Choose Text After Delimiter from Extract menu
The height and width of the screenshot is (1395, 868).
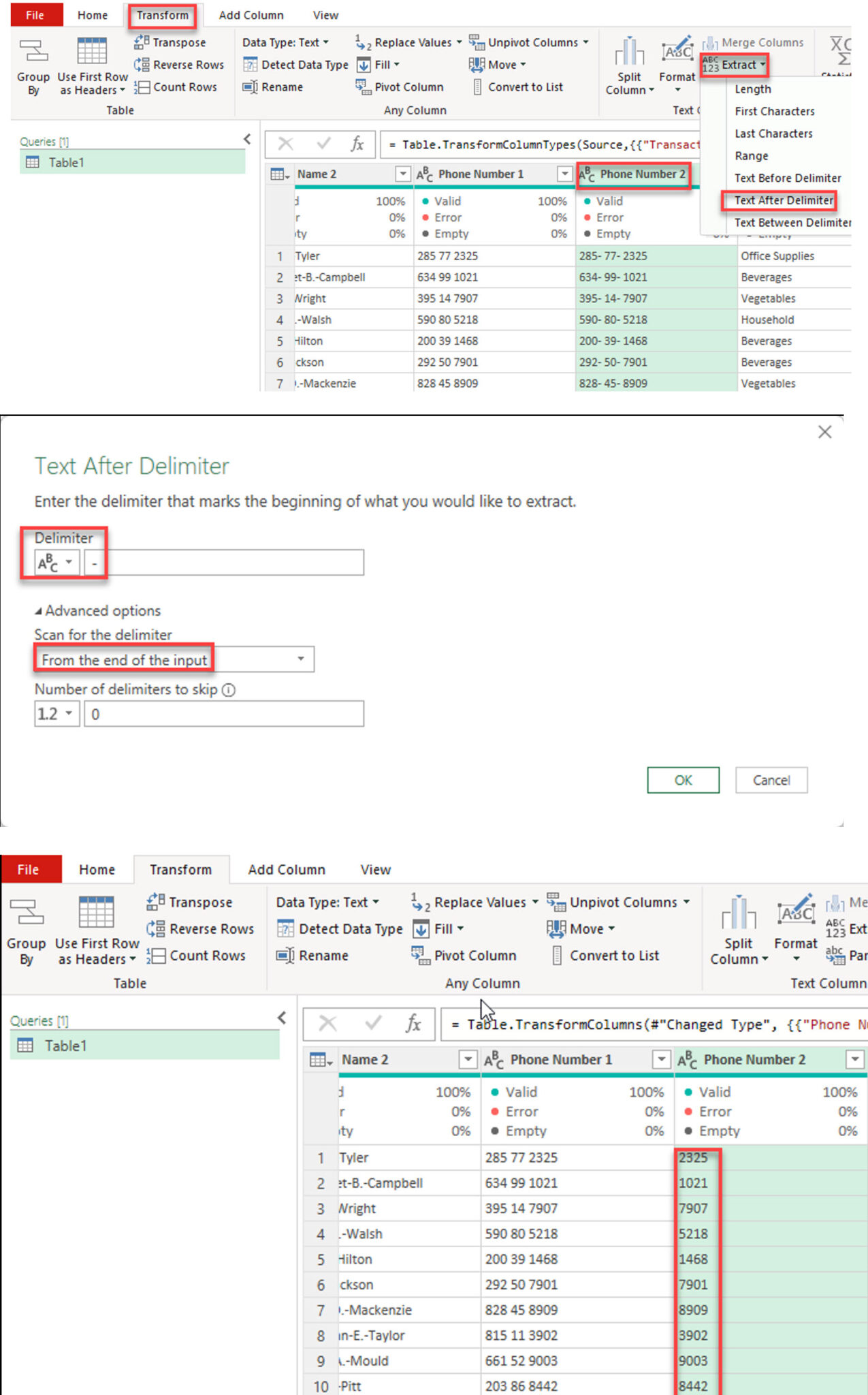coord(783,200)
